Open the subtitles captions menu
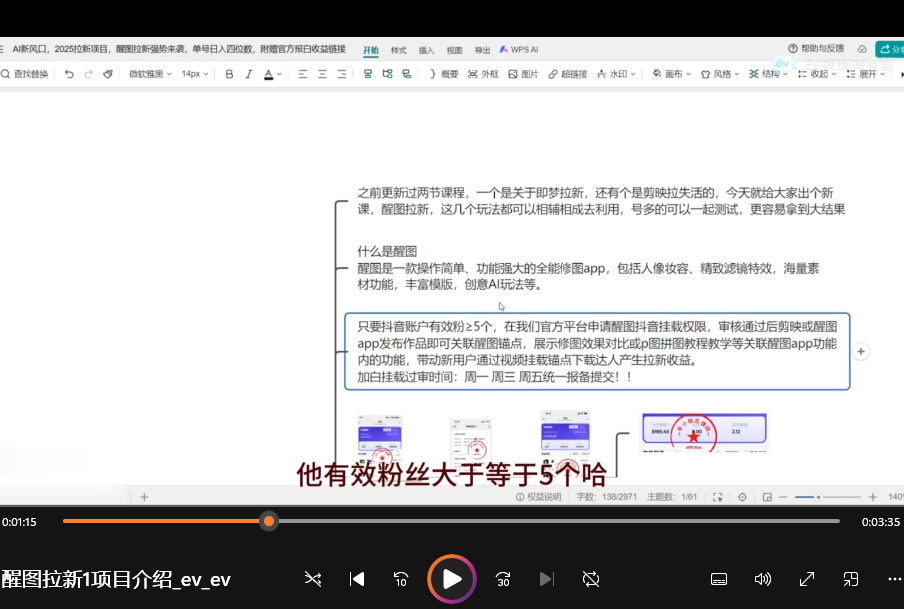 pyautogui.click(x=719, y=579)
